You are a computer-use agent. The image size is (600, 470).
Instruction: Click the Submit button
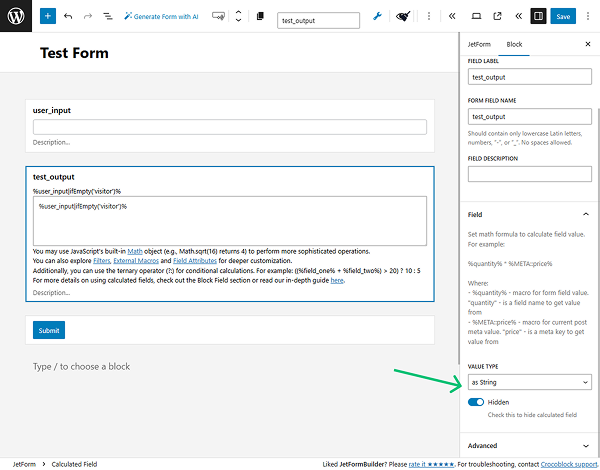pos(49,330)
